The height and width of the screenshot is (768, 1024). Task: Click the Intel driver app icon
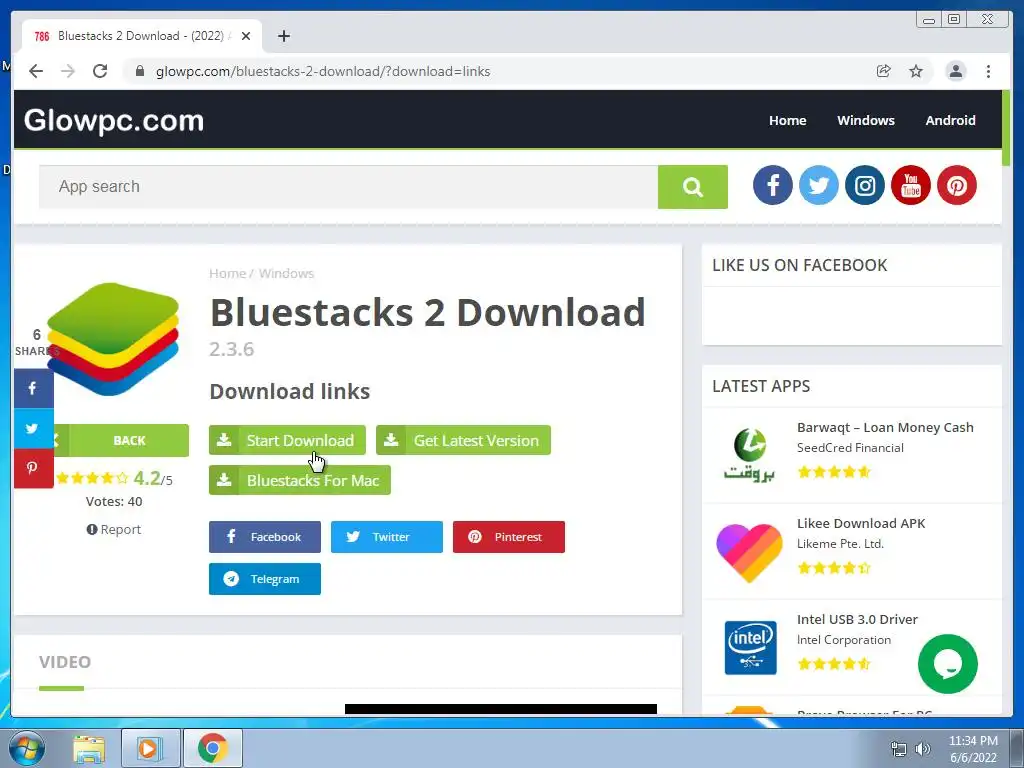[750, 647]
